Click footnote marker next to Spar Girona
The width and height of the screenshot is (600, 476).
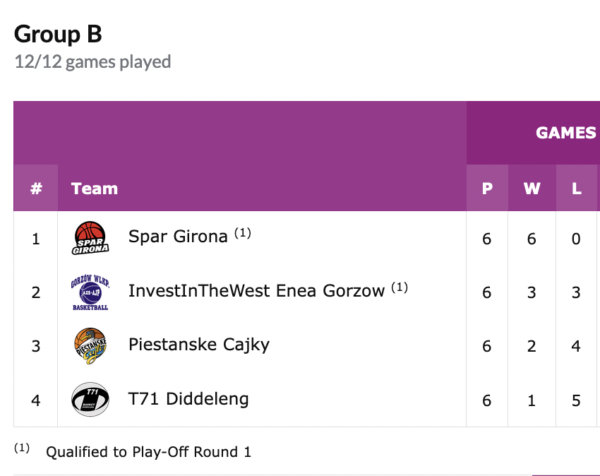tap(243, 233)
